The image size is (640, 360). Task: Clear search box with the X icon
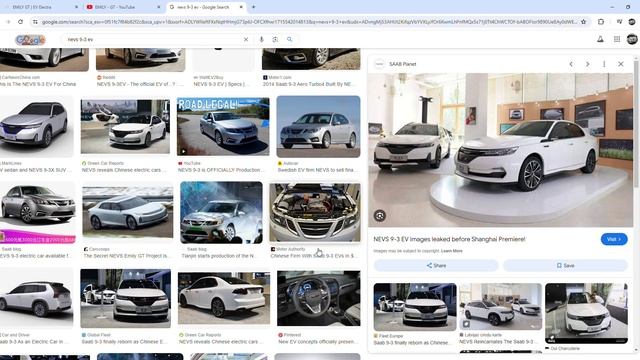tap(246, 40)
